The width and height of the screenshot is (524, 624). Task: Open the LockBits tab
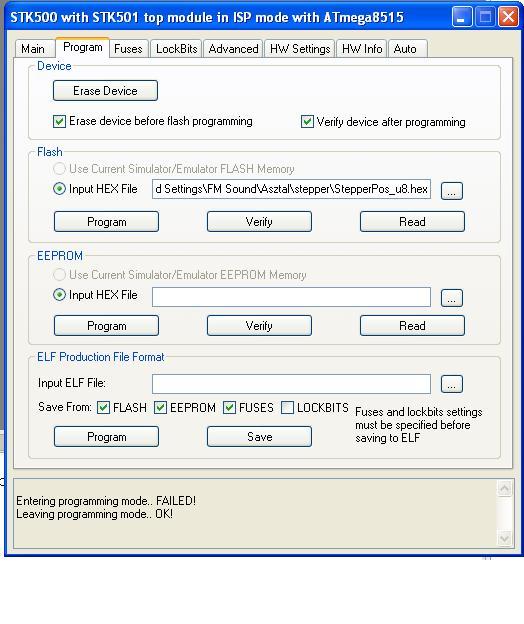pyautogui.click(x=176, y=49)
